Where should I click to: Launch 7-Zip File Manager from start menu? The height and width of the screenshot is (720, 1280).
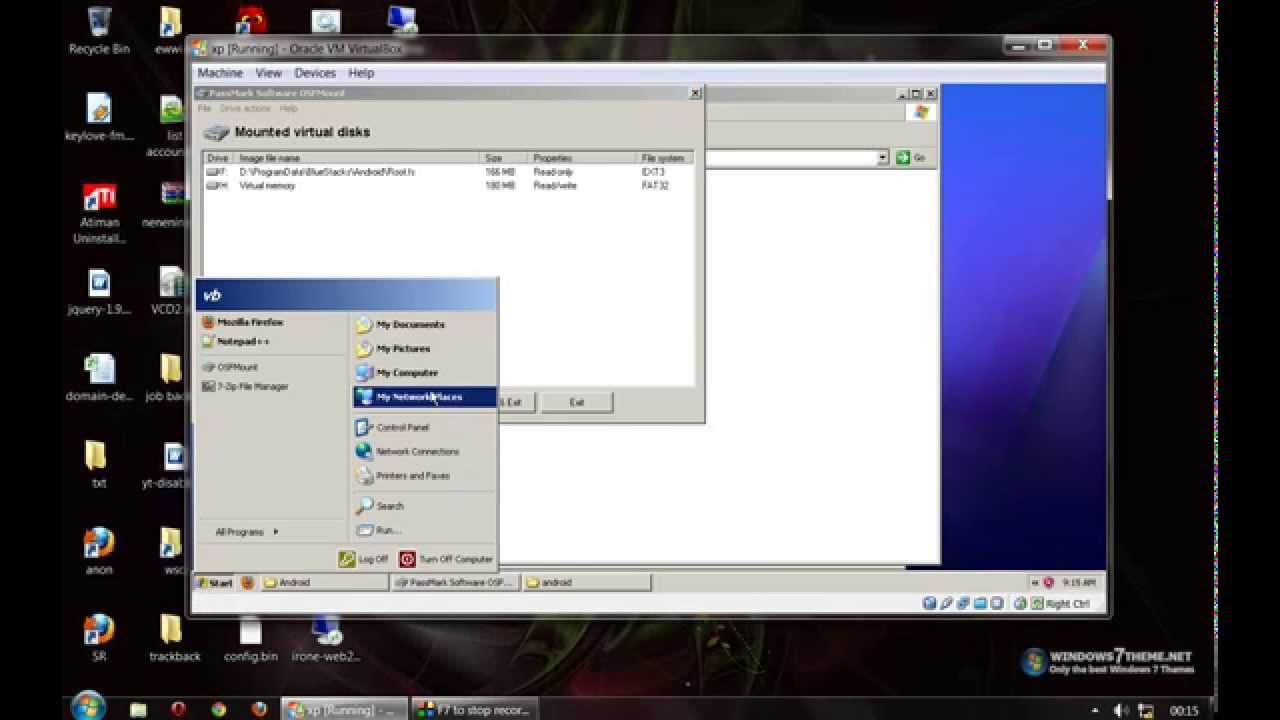(x=245, y=386)
